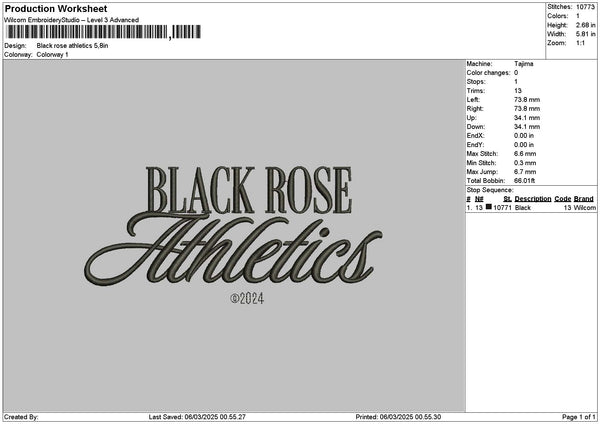Click design name 'Black rose athletics 5,8in'
600x424 pixels.
(72, 46)
